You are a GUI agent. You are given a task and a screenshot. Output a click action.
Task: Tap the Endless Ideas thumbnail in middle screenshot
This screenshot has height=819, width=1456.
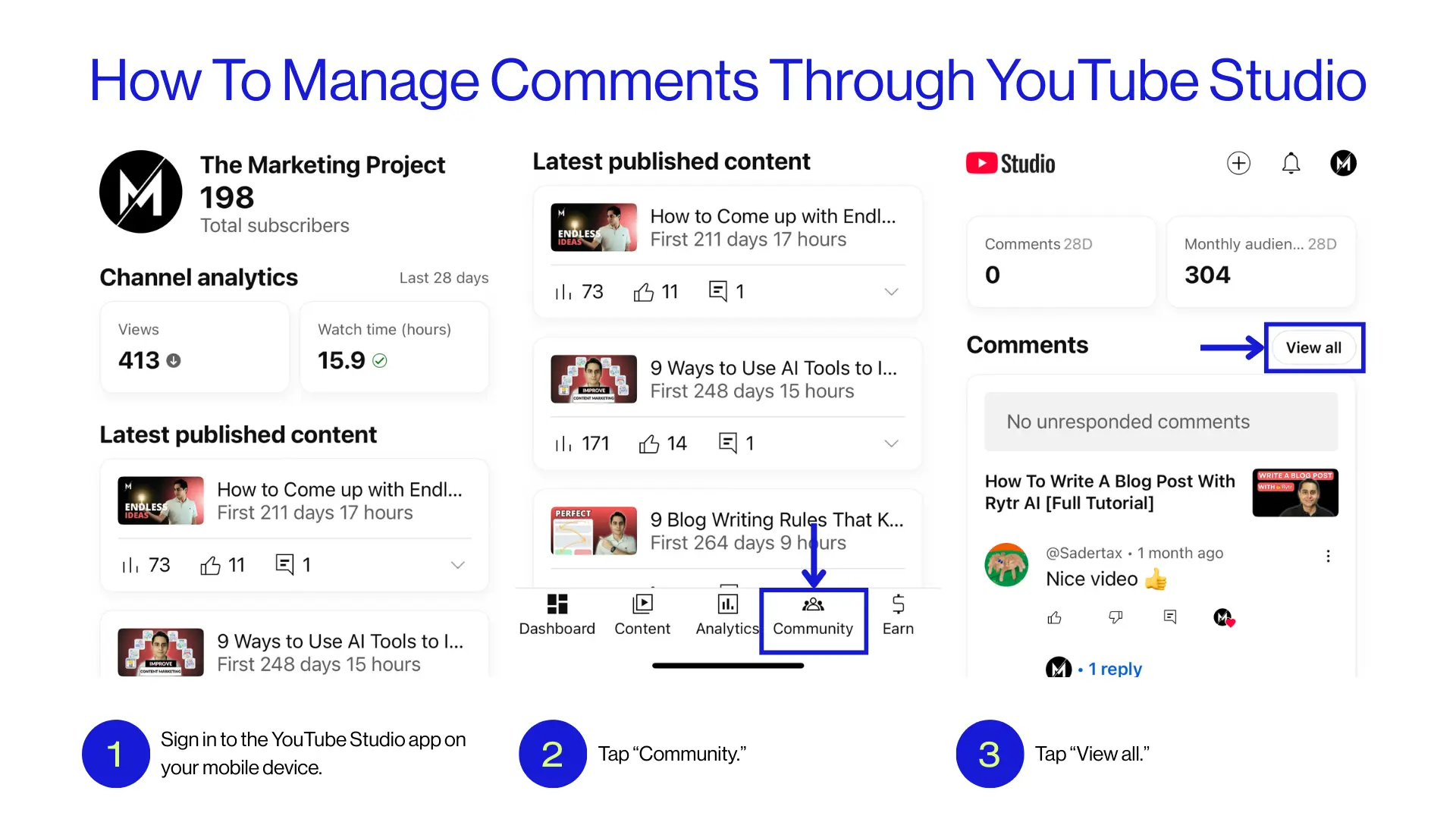tap(594, 227)
